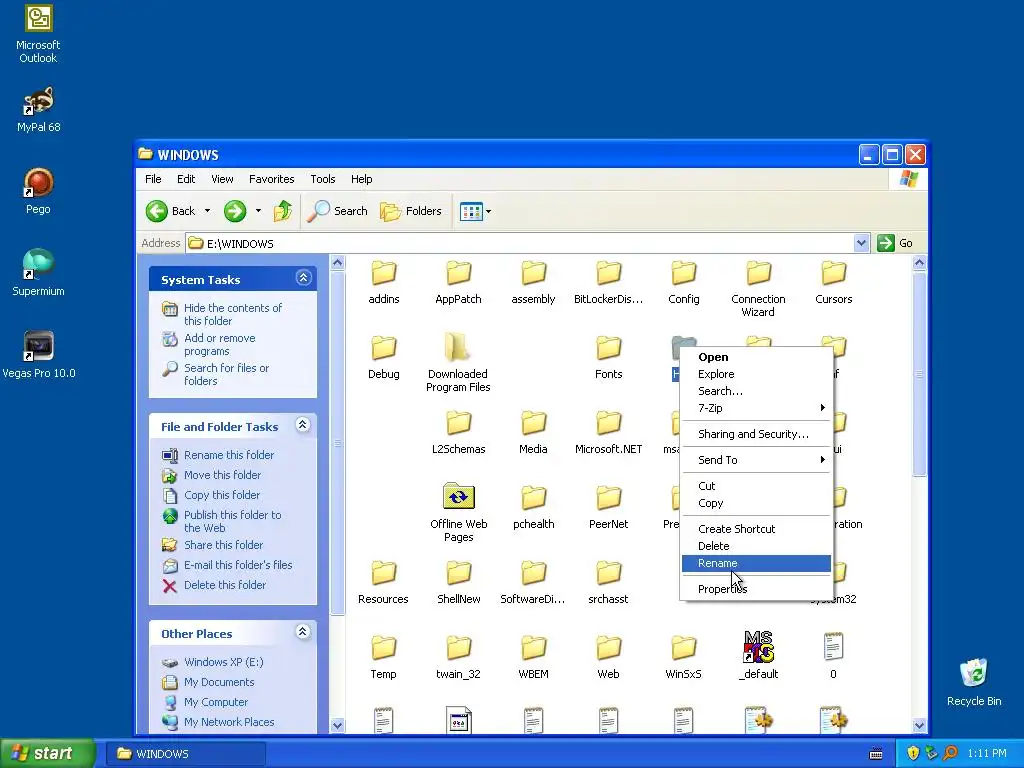
Task: Choose Create Shortcut in context menu
Action: (x=756, y=529)
